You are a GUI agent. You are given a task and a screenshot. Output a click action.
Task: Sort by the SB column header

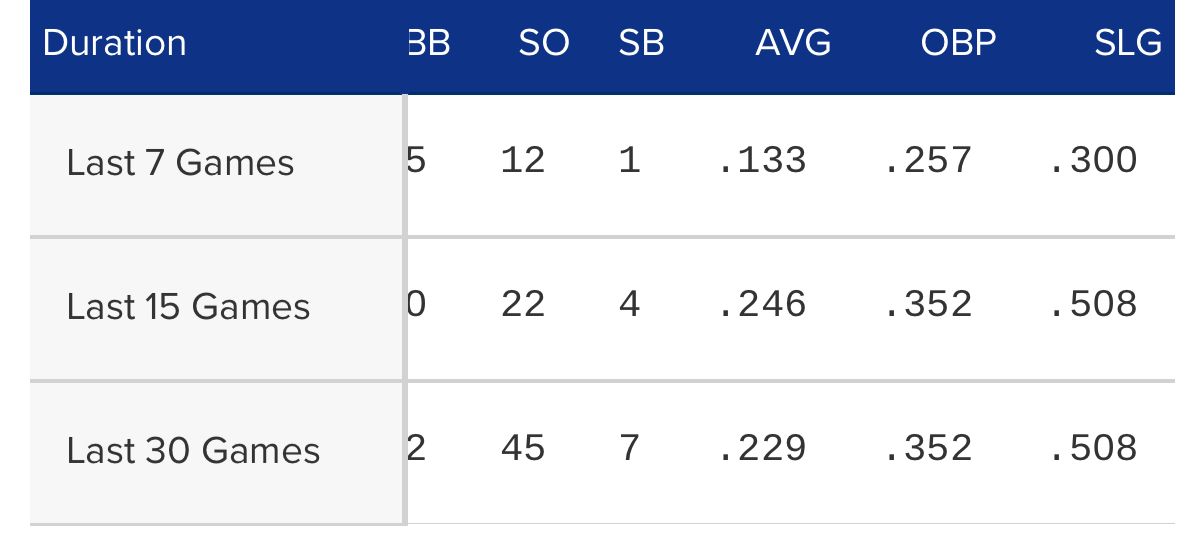(641, 43)
